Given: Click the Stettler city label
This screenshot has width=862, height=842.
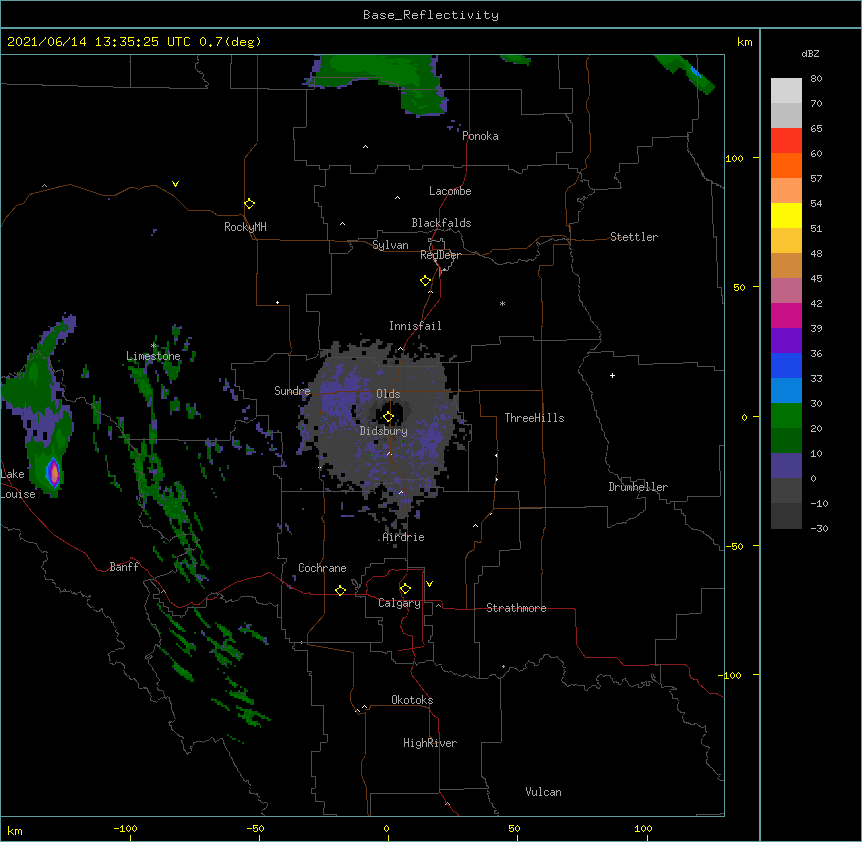Looking at the screenshot, I should (x=634, y=237).
